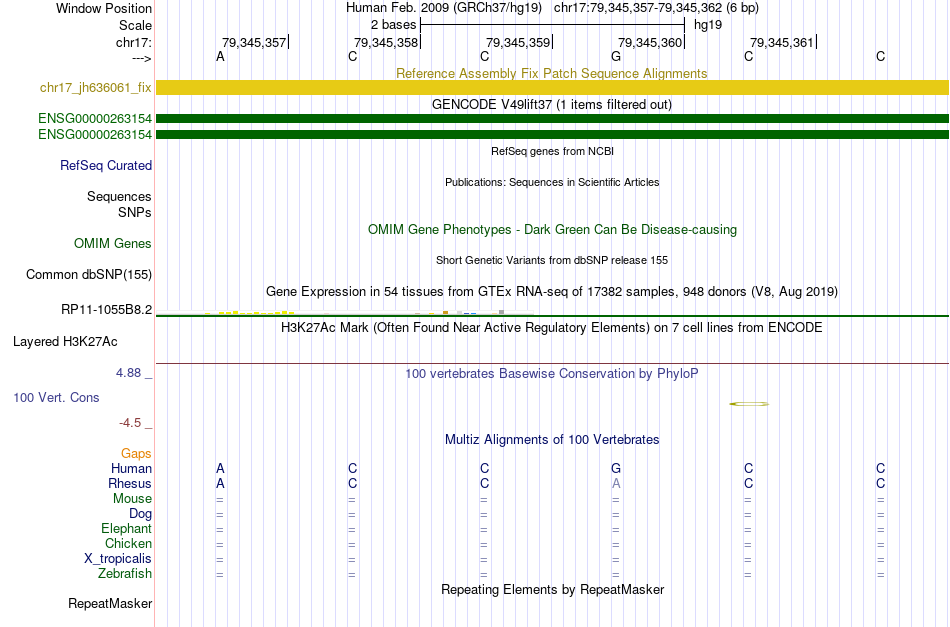Click the OMIM Genes track label
This screenshot has height=627, width=950.
(x=113, y=244)
